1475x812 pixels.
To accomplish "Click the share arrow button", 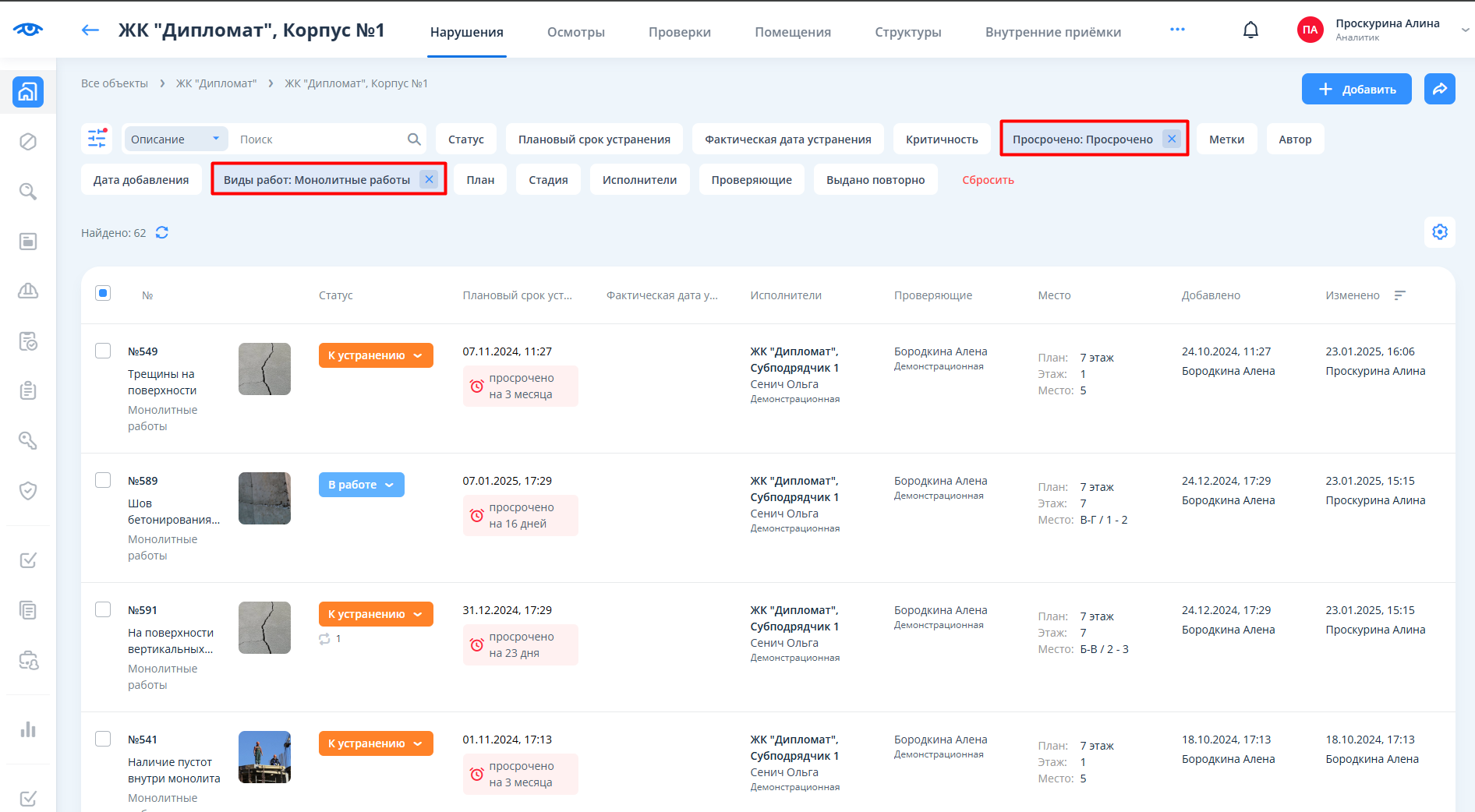I will [1439, 89].
